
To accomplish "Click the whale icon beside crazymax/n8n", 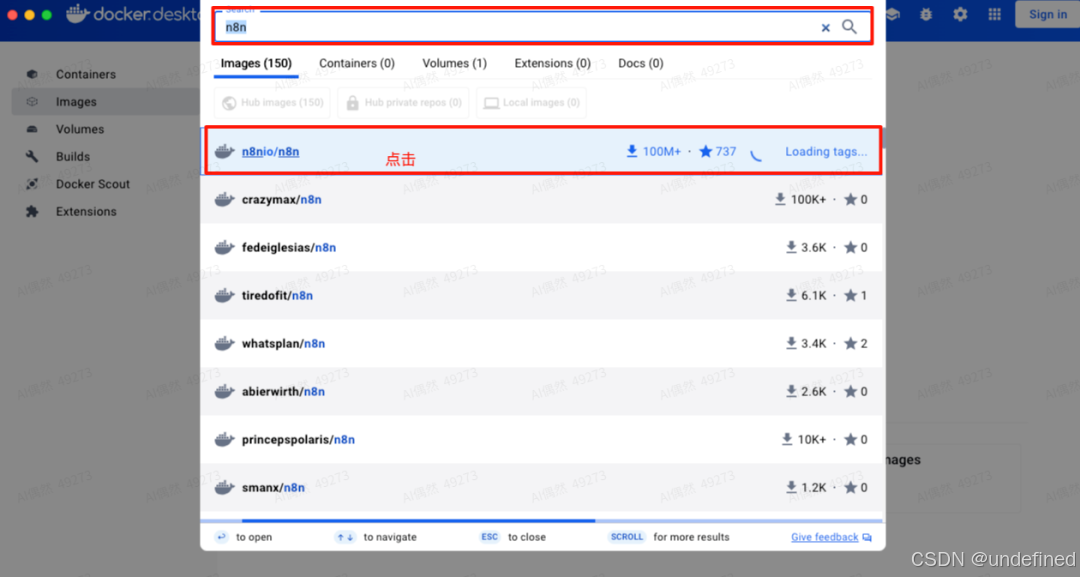I will pyautogui.click(x=225, y=200).
